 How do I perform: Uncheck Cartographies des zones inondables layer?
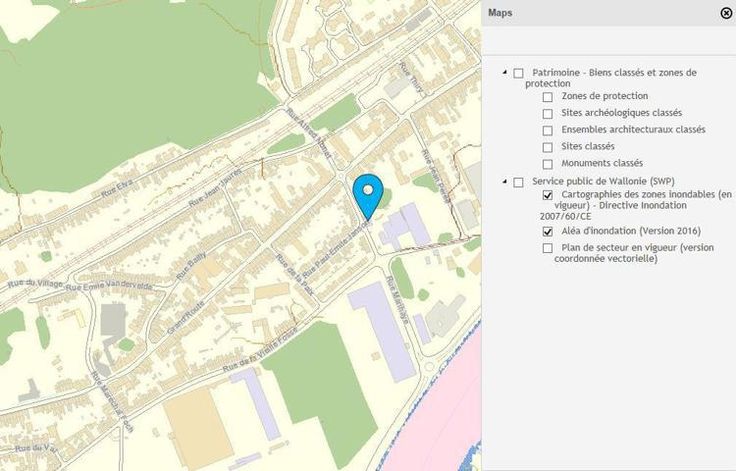point(547,194)
